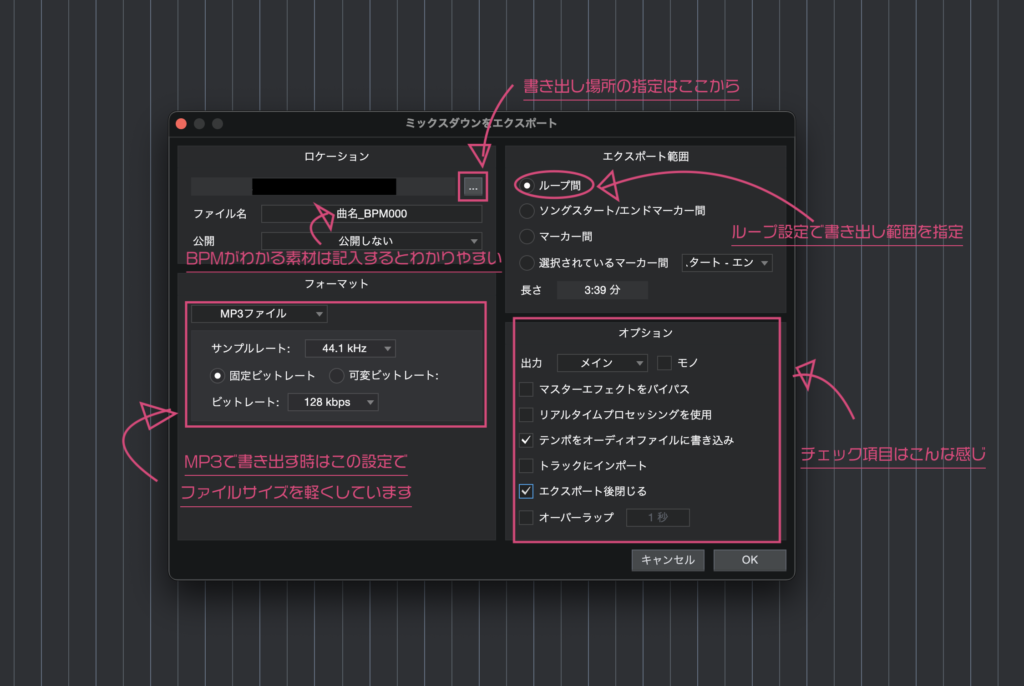1024x686 pixels.
Task: Enable マスターエフェクトをバイパス checkbox
Action: 527,389
